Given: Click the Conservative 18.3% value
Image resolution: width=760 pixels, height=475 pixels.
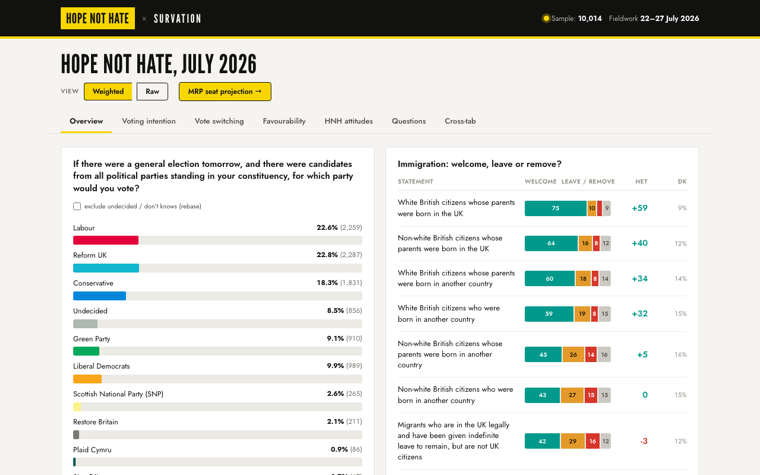Looking at the screenshot, I should click(x=327, y=283).
